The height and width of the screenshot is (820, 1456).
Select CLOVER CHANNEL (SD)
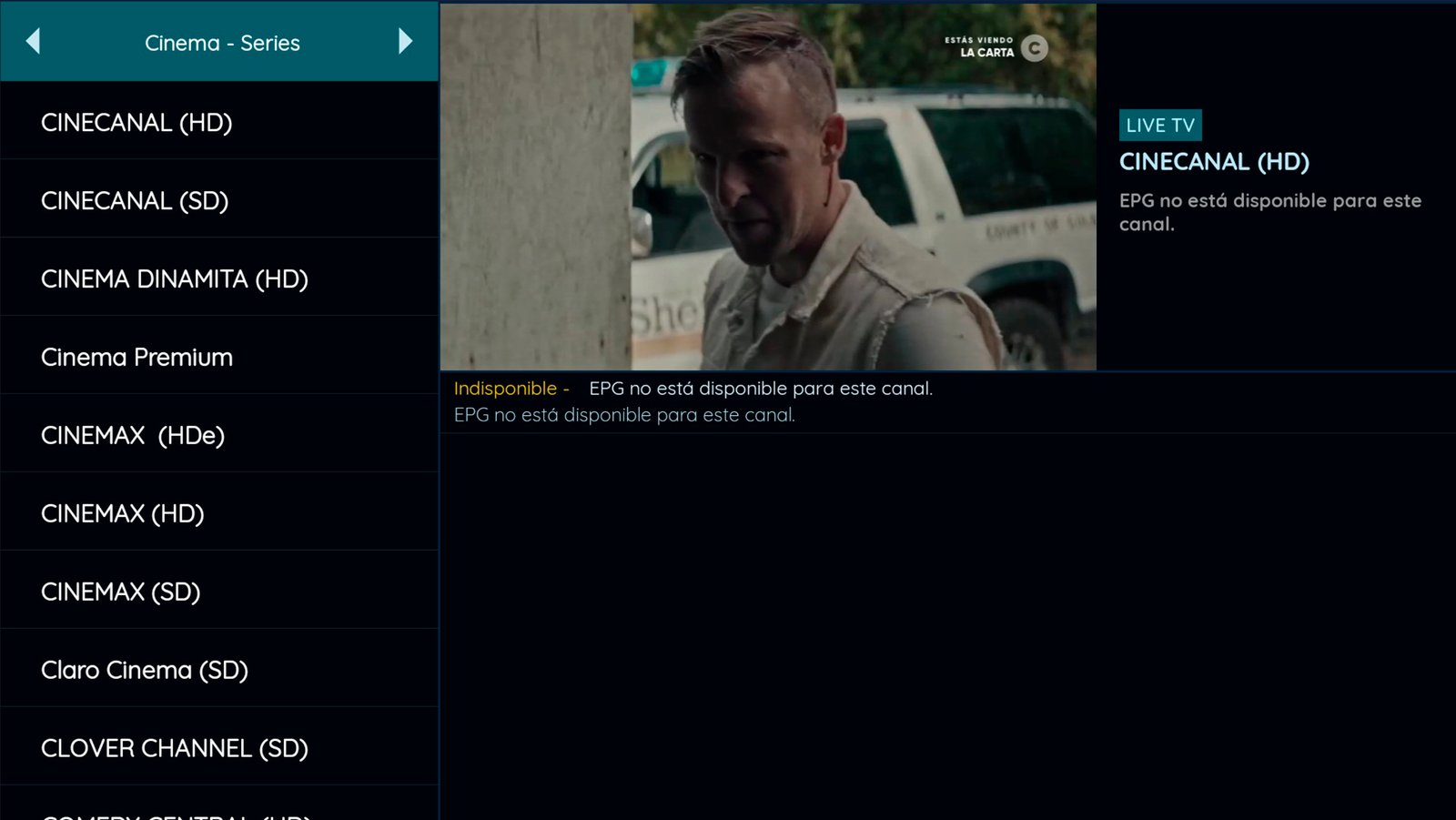175,747
